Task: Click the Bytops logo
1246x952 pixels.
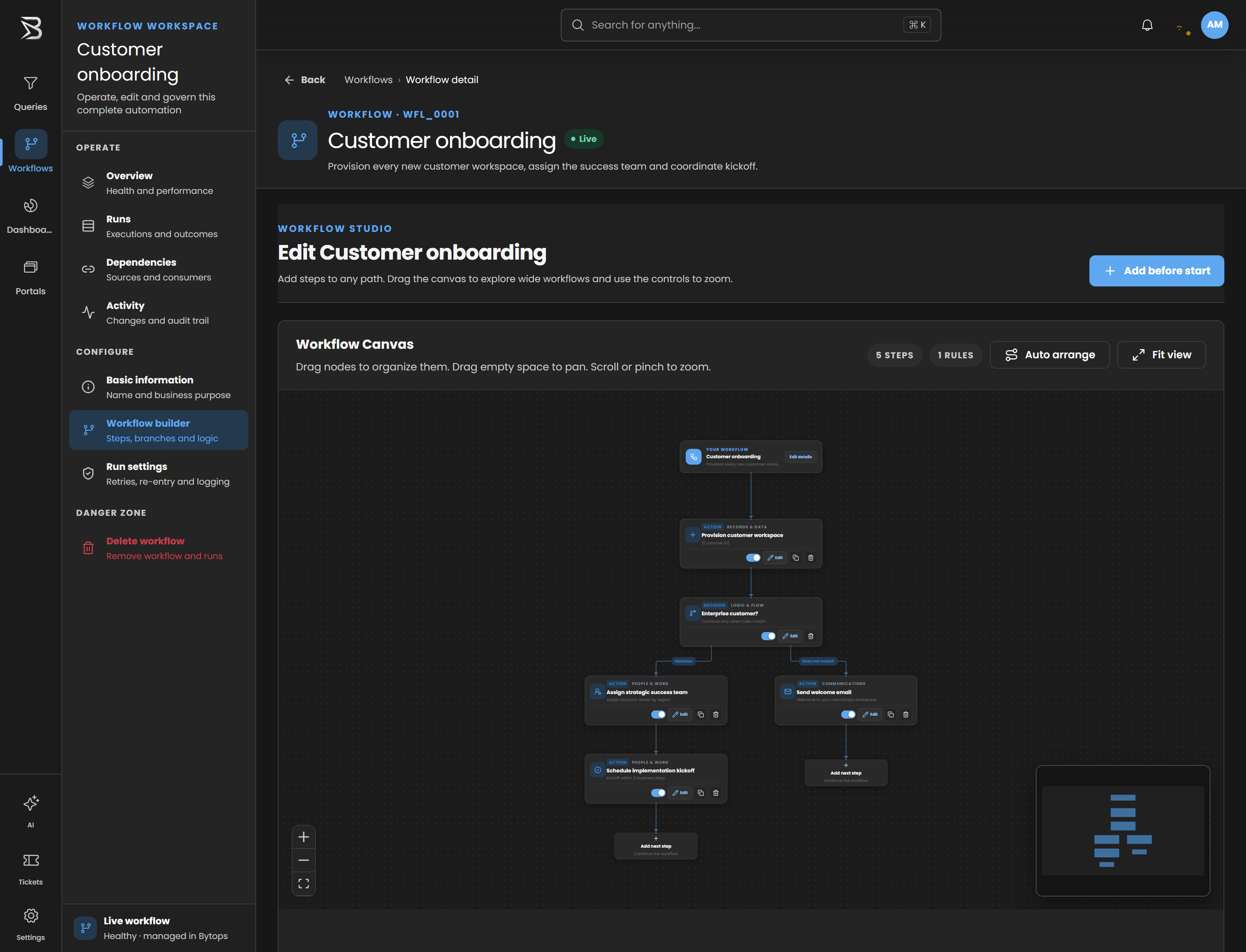Action: (31, 28)
